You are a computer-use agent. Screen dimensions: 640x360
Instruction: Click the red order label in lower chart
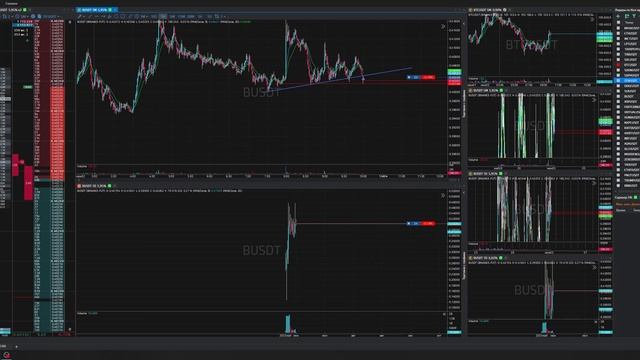(428, 224)
